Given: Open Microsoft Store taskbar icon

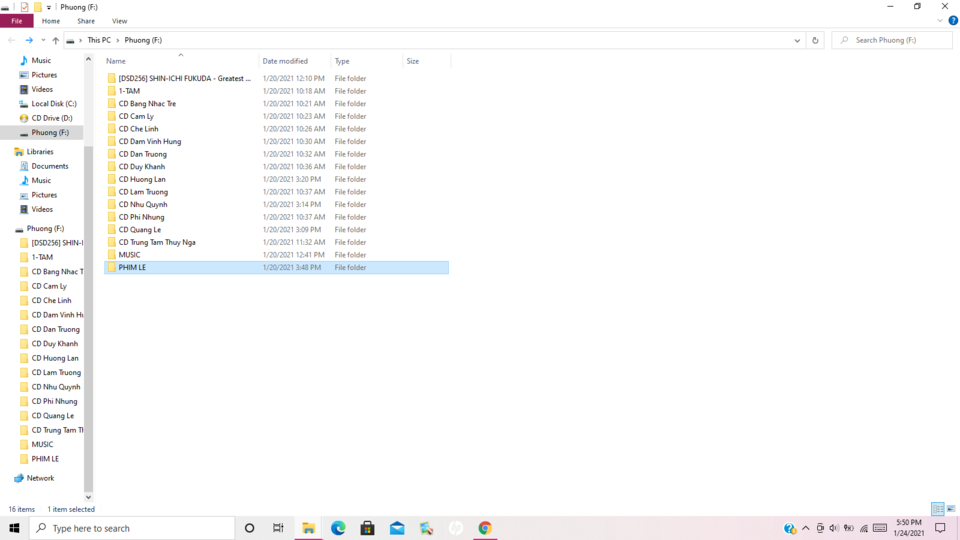Looking at the screenshot, I should coord(367,528).
